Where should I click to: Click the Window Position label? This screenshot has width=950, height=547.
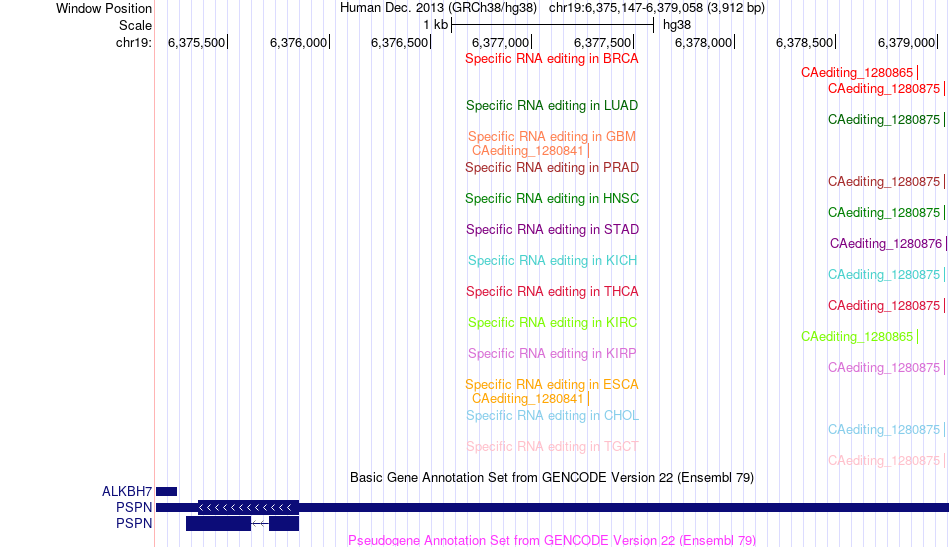point(104,8)
